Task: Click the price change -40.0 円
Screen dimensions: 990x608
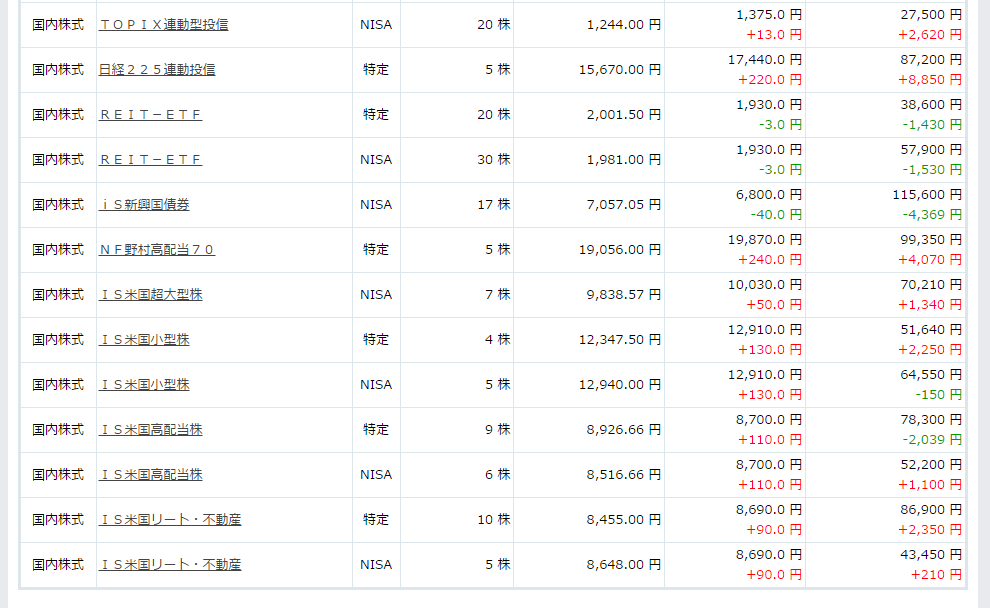Action: tap(776, 215)
